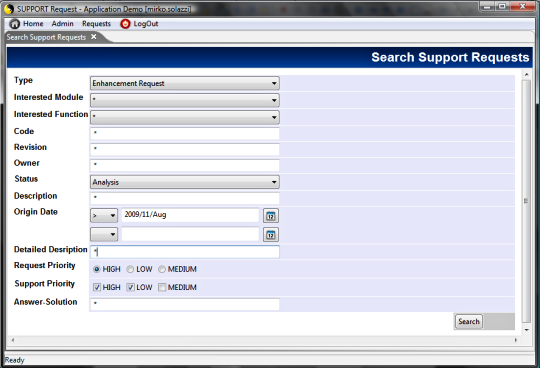Click the LogOut menu item
Viewport: 540px width, 368px height.
[x=146, y=24]
